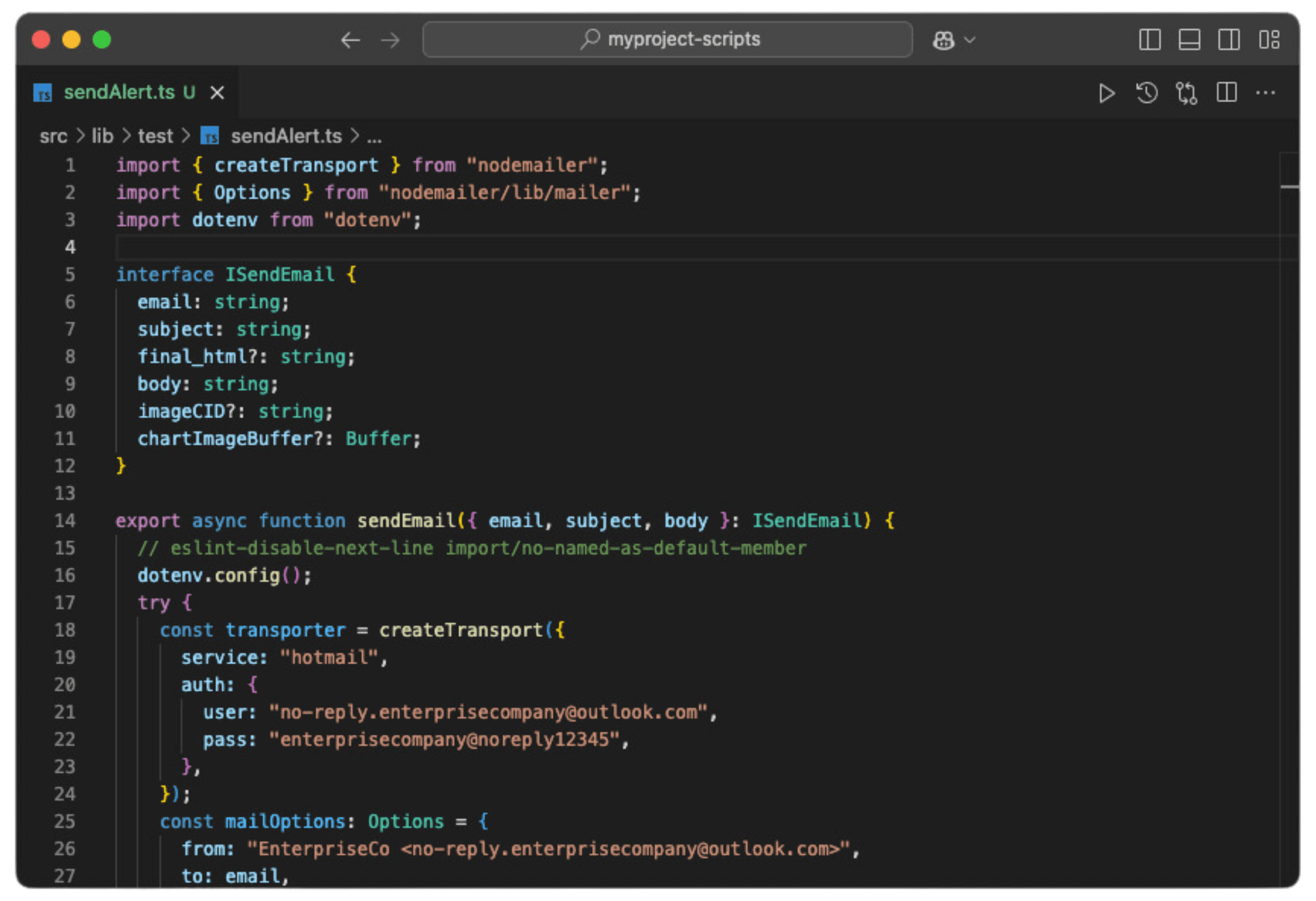Click "createTransport" on line 1

296,165
